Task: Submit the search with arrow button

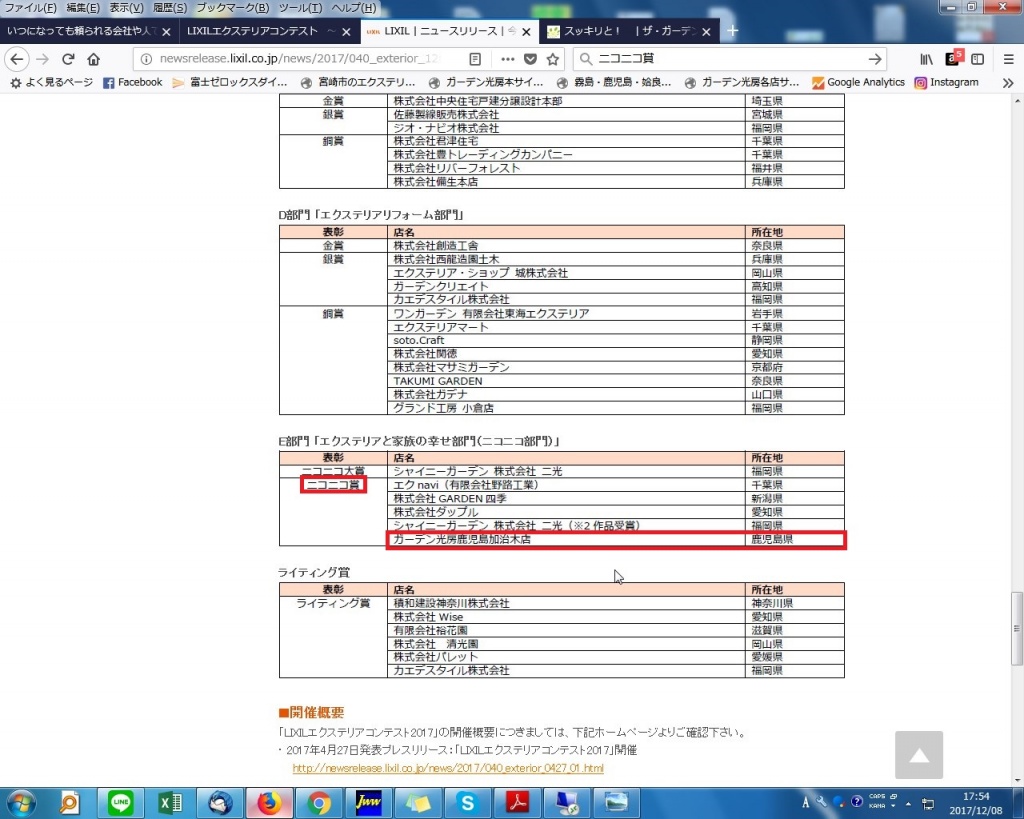Action: tap(874, 59)
